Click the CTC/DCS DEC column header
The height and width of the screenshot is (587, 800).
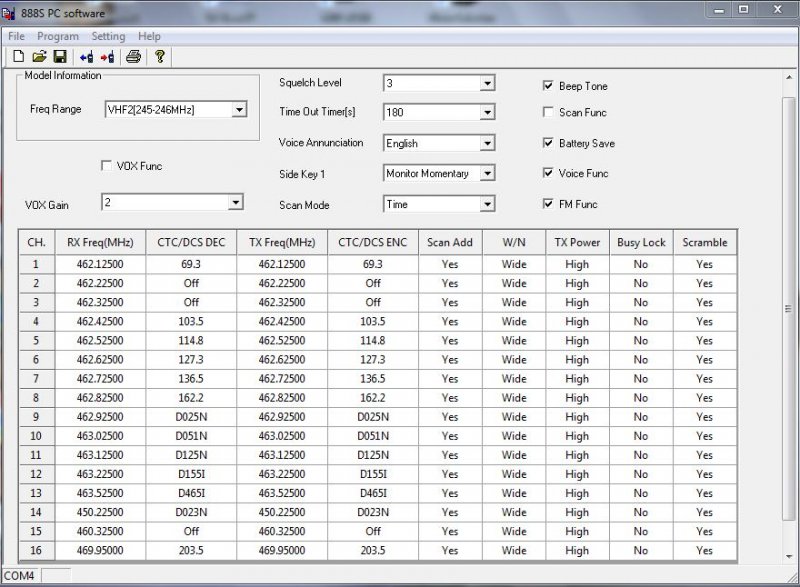click(x=191, y=243)
